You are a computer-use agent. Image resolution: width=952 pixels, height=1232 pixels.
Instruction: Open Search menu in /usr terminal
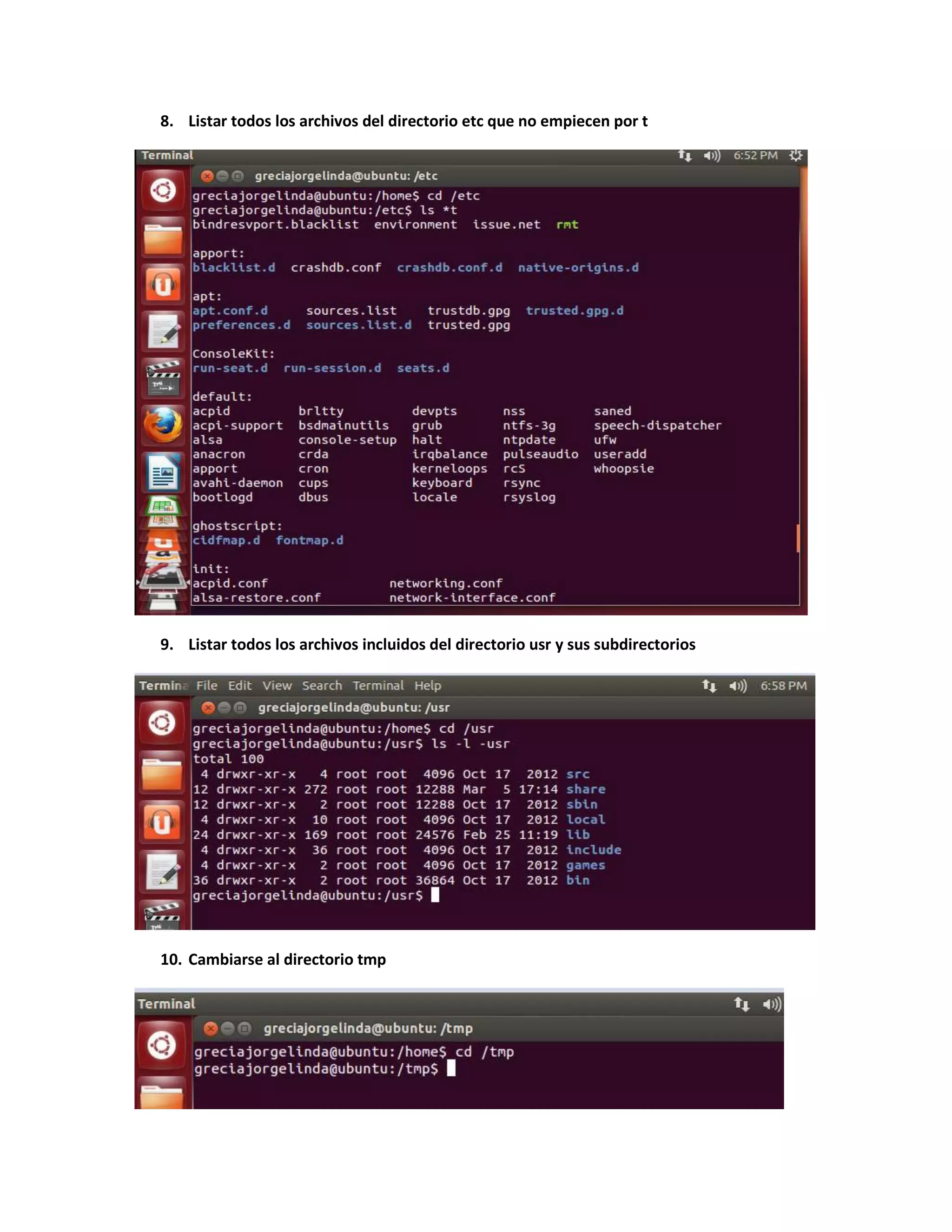tap(322, 685)
